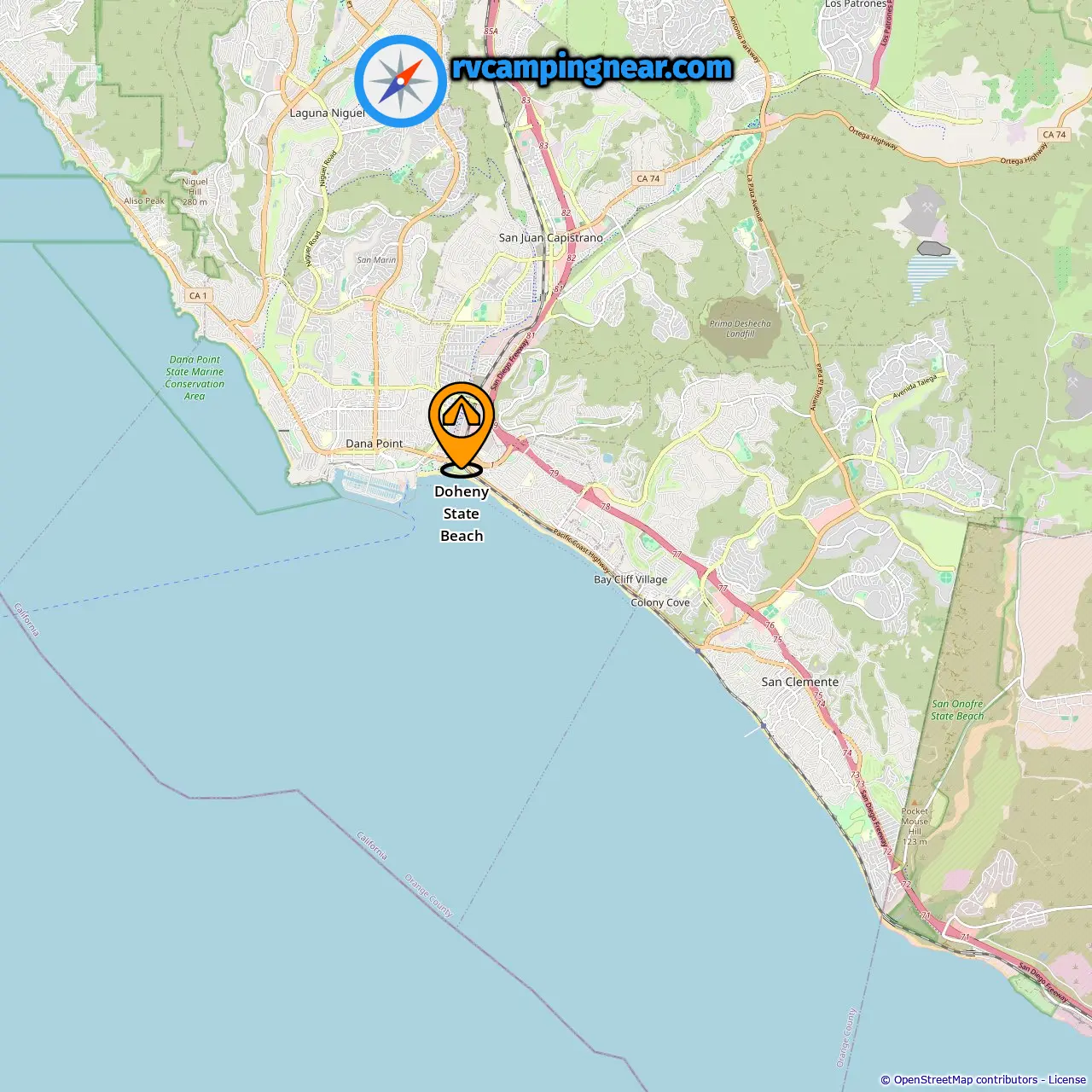Click the San Juan Capistrano label
Image resolution: width=1092 pixels, height=1092 pixels.
[551, 238]
